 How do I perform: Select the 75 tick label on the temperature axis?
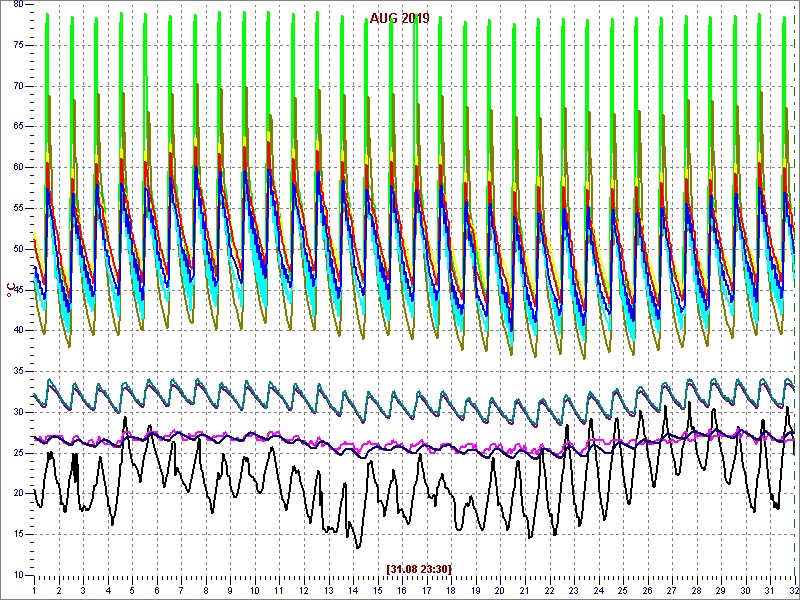click(x=18, y=45)
